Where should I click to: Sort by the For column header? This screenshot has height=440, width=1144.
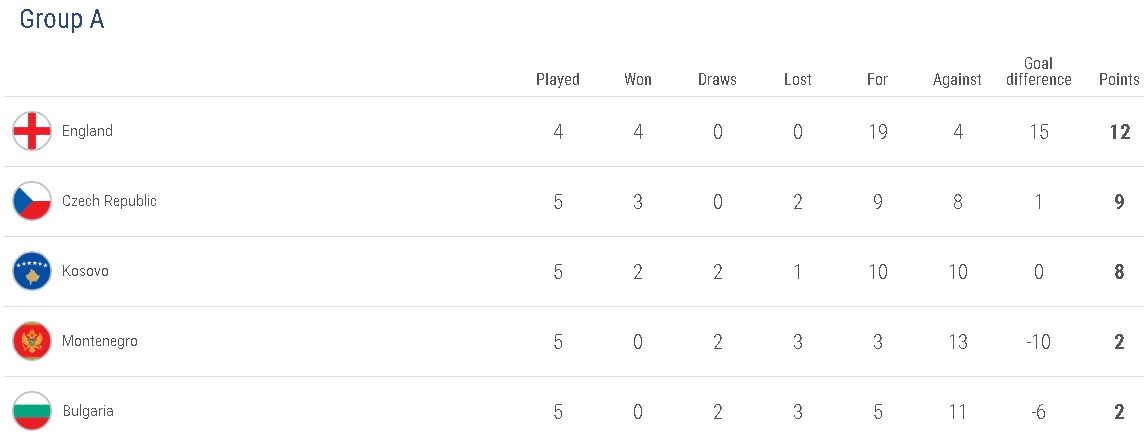click(877, 80)
